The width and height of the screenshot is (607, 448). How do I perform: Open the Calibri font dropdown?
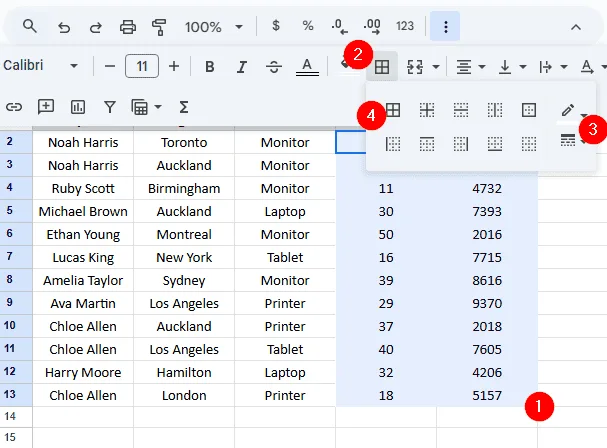40,65
